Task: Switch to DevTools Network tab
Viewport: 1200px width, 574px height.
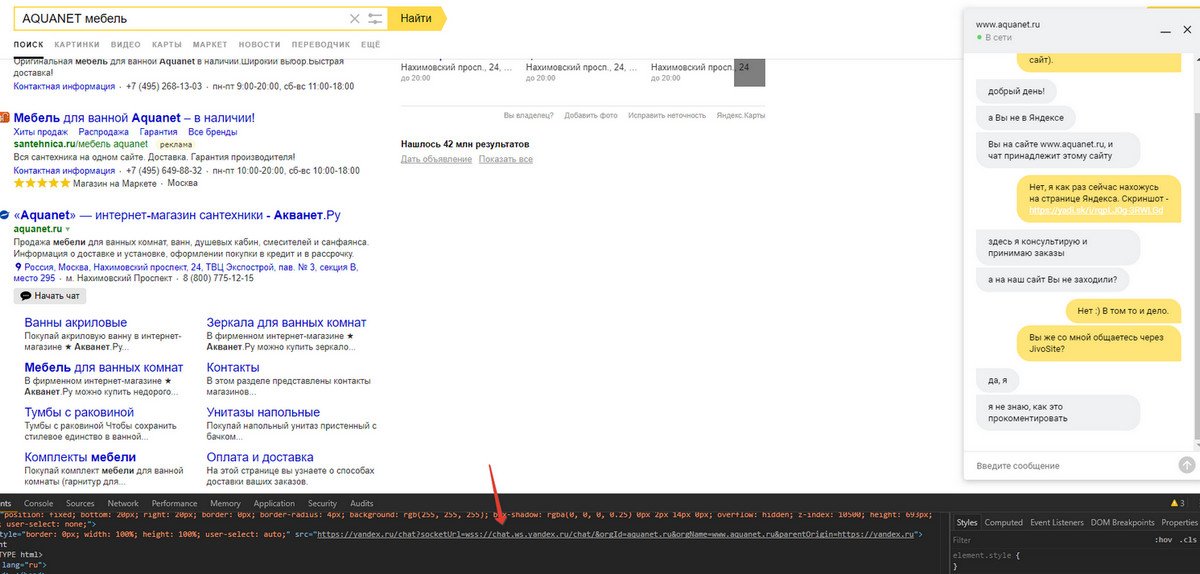Action: point(123,503)
